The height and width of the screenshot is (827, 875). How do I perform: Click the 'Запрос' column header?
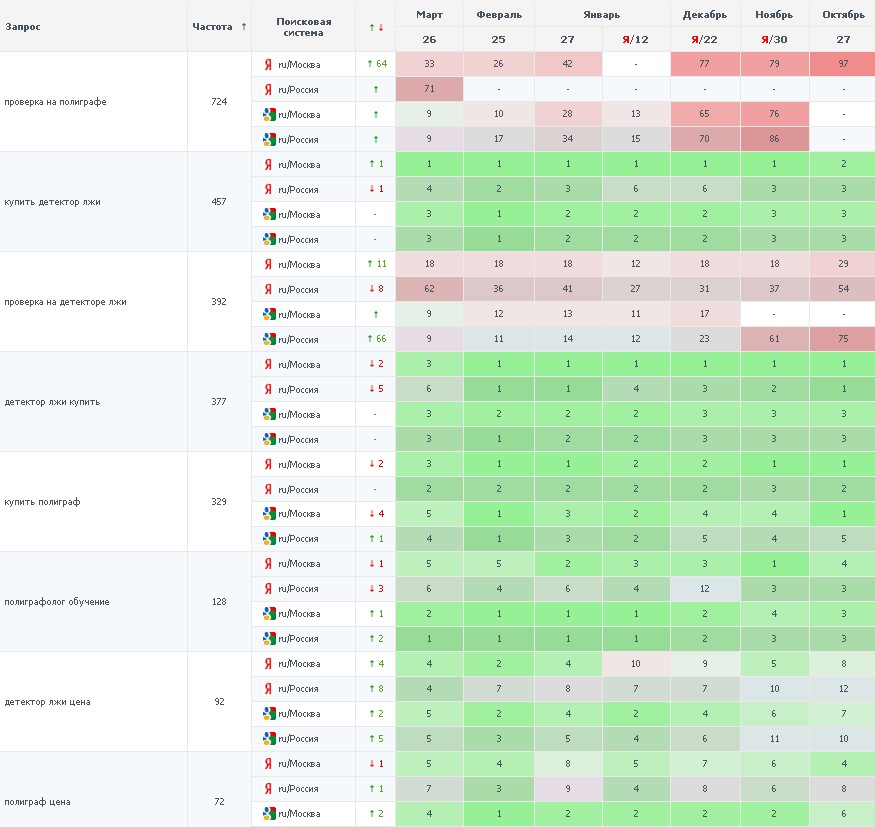click(x=24, y=26)
